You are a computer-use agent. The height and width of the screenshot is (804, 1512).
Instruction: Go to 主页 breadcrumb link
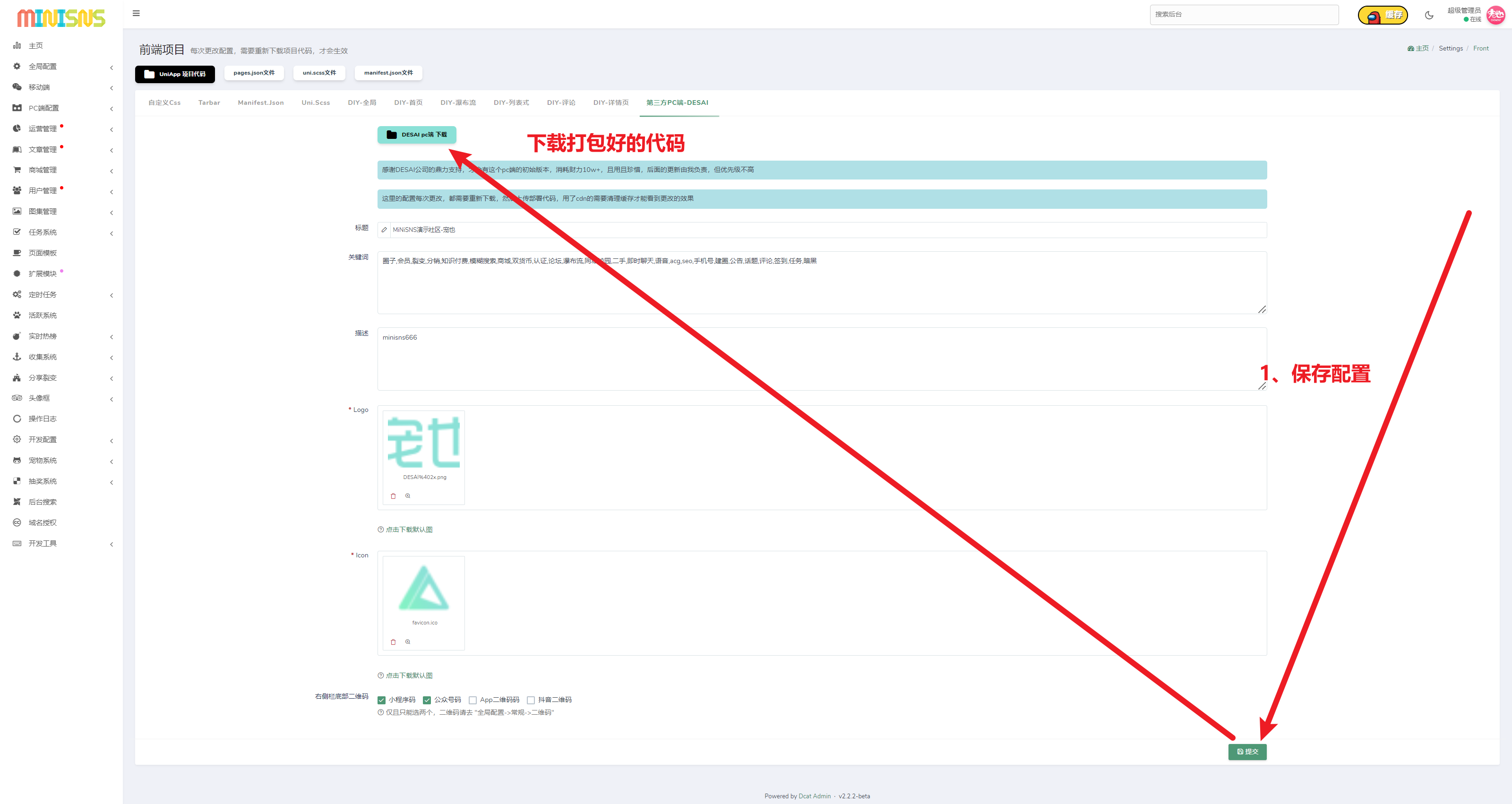point(1418,49)
